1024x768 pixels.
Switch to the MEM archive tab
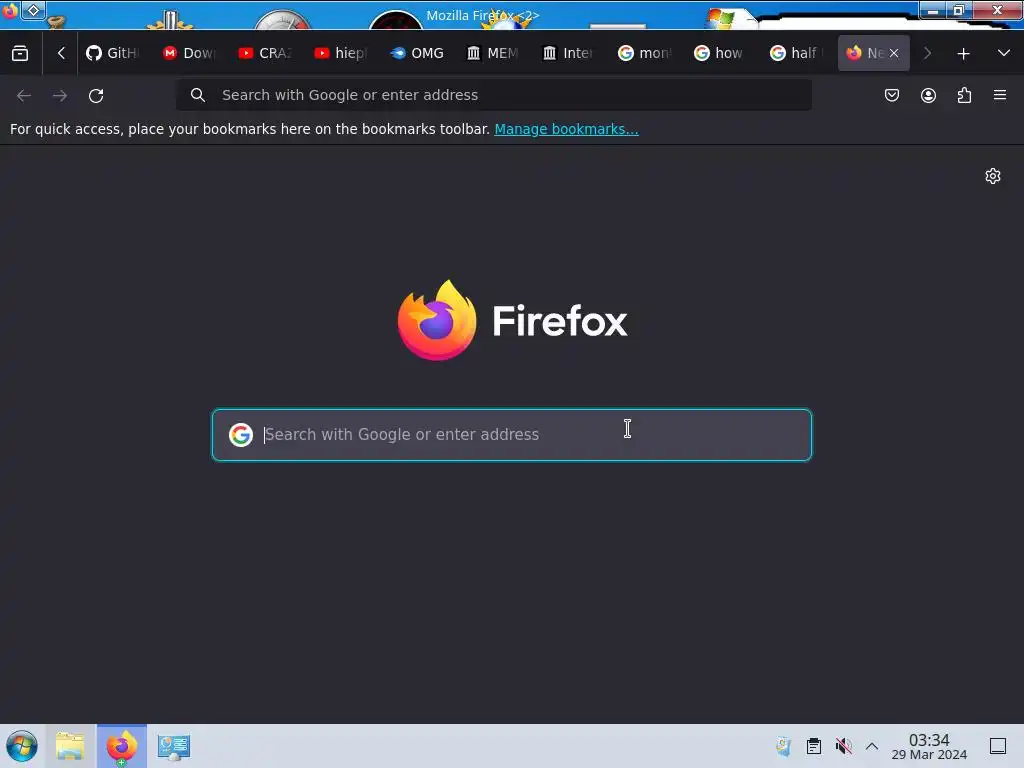pos(492,54)
